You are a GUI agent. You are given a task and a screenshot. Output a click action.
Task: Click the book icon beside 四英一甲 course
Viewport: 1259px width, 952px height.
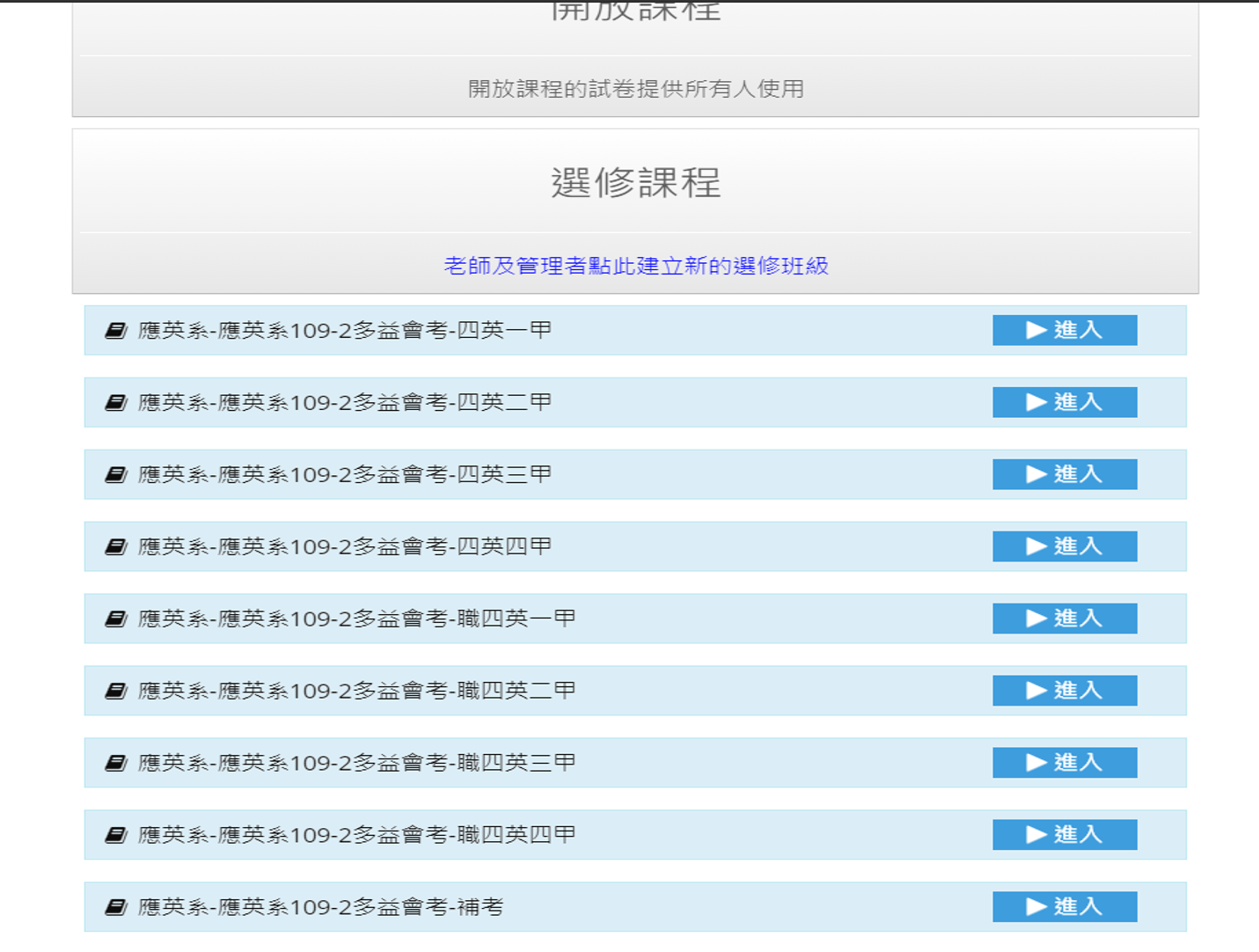point(116,331)
